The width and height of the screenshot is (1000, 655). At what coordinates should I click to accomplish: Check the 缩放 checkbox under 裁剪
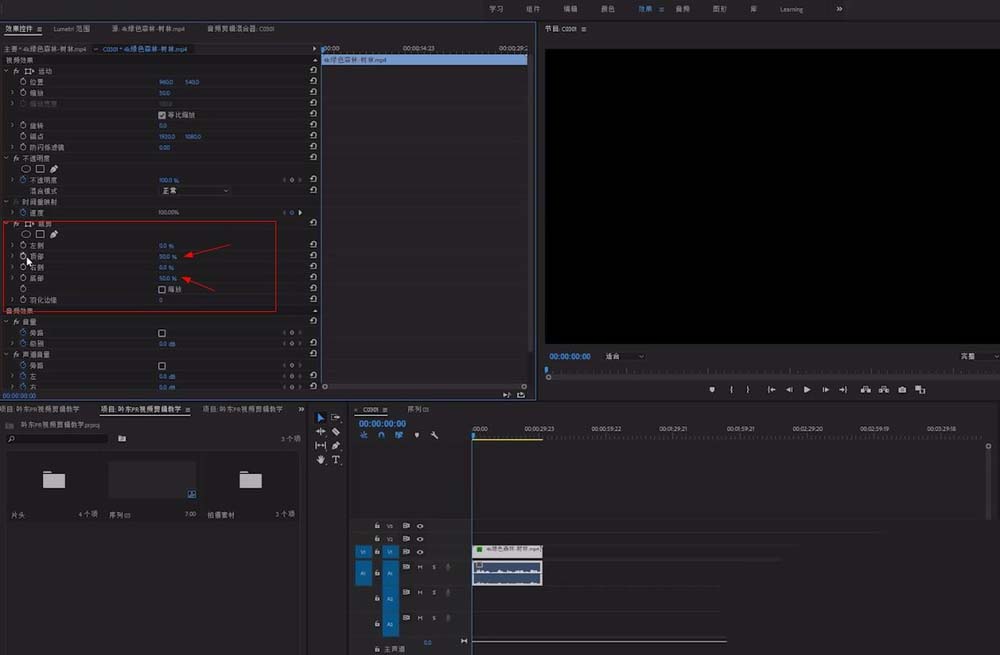(162, 290)
